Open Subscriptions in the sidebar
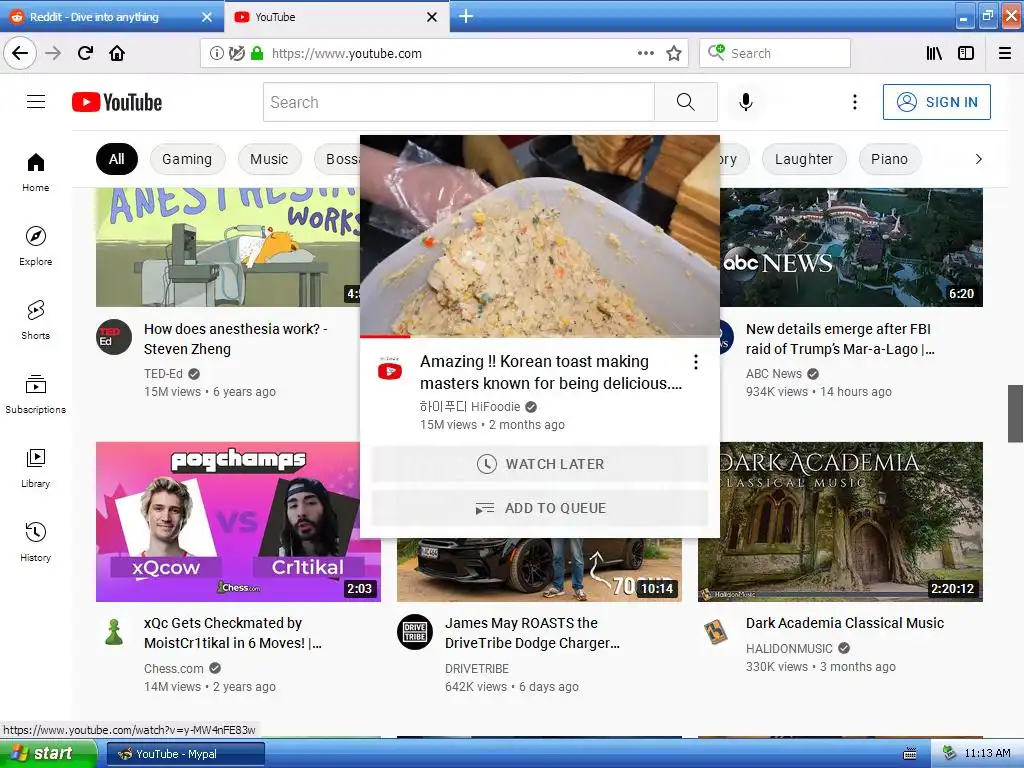Viewport: 1024px width, 768px height. (36, 394)
